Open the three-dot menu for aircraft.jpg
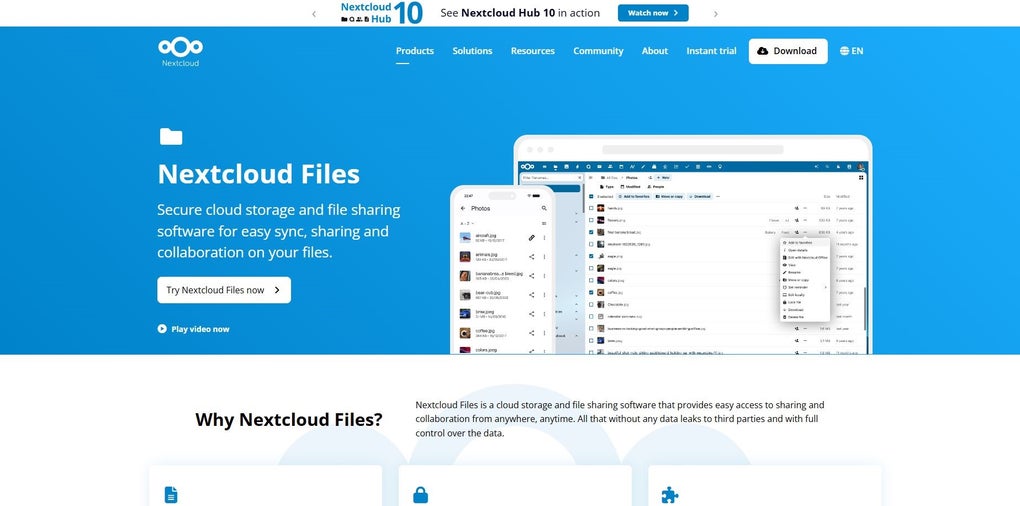1020x506 pixels. pos(544,237)
